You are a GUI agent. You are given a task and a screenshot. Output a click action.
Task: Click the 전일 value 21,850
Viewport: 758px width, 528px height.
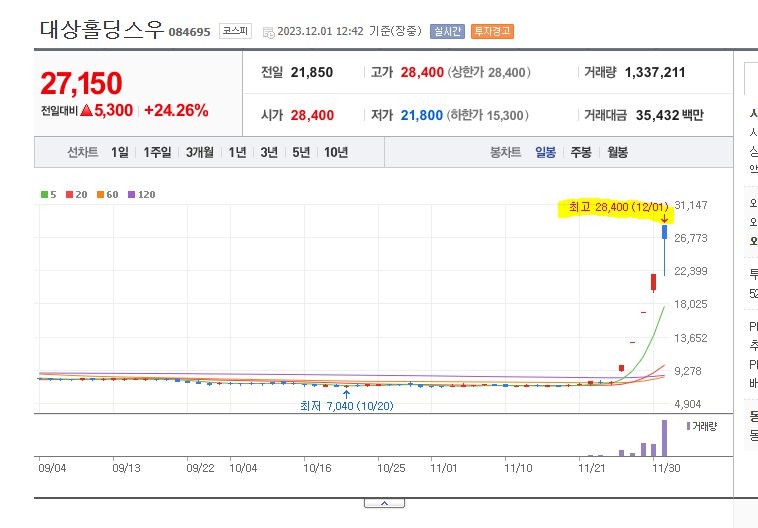pyautogui.click(x=312, y=73)
